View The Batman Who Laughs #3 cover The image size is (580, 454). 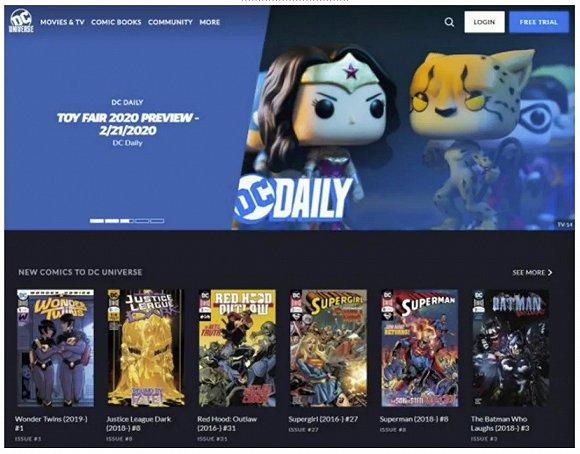(511, 348)
